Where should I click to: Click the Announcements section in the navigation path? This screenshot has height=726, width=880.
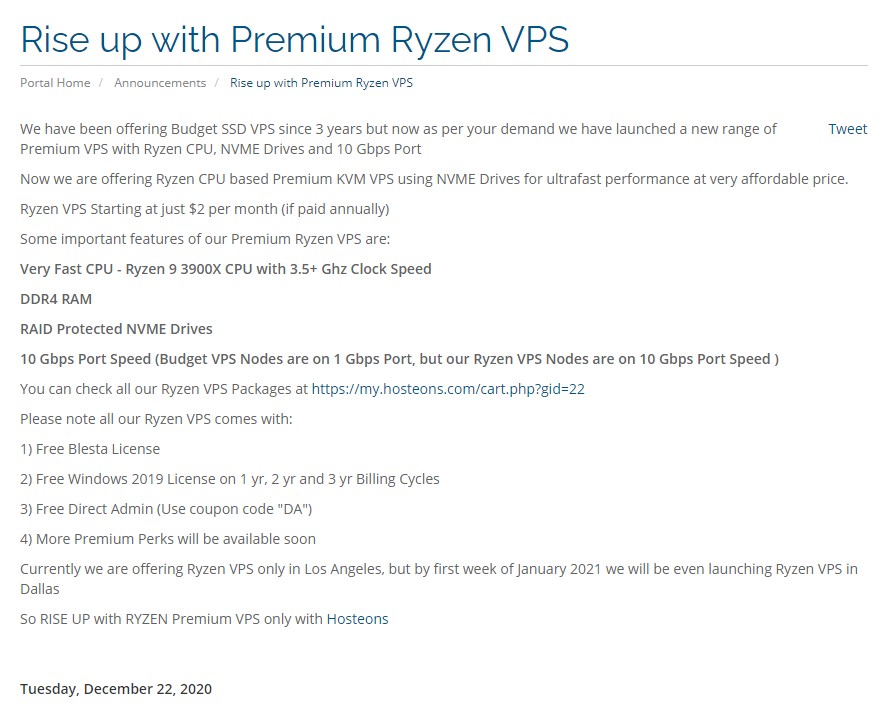tap(160, 83)
